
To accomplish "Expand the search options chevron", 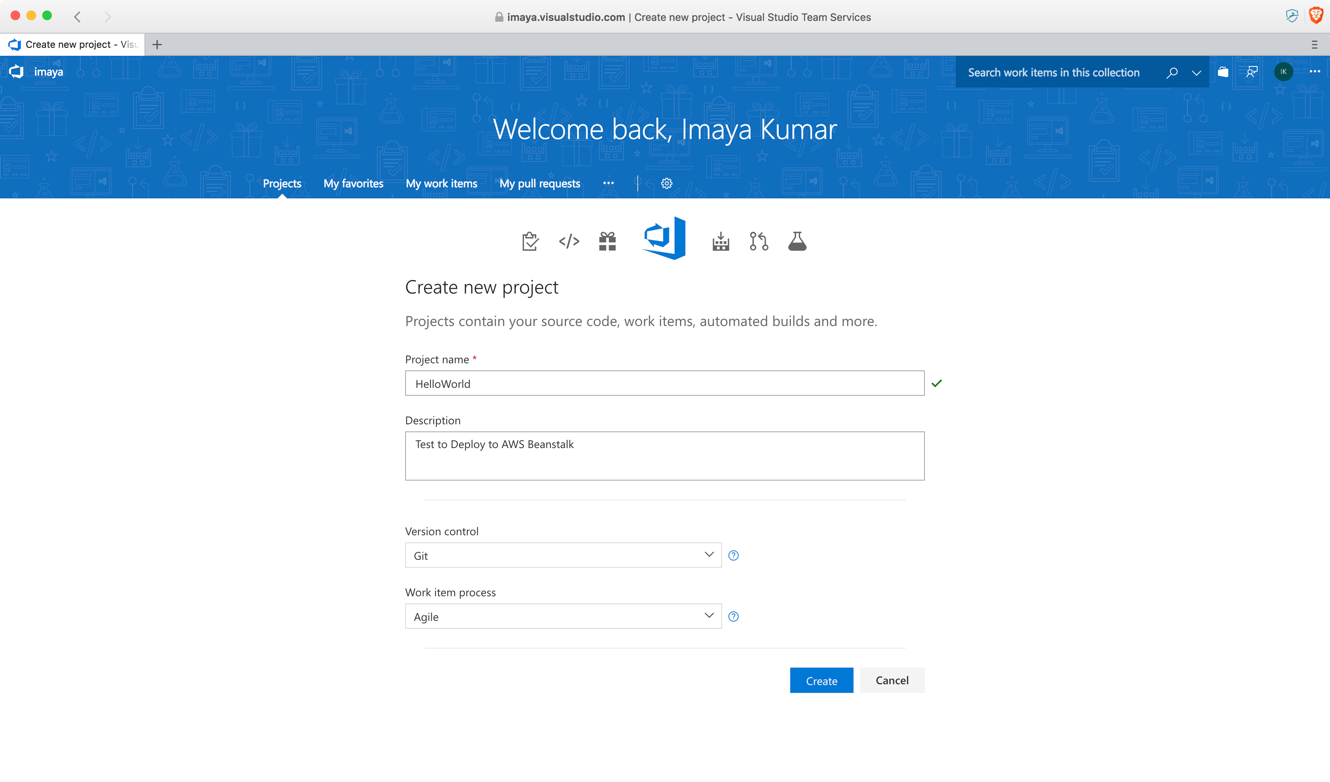I will tap(1196, 73).
